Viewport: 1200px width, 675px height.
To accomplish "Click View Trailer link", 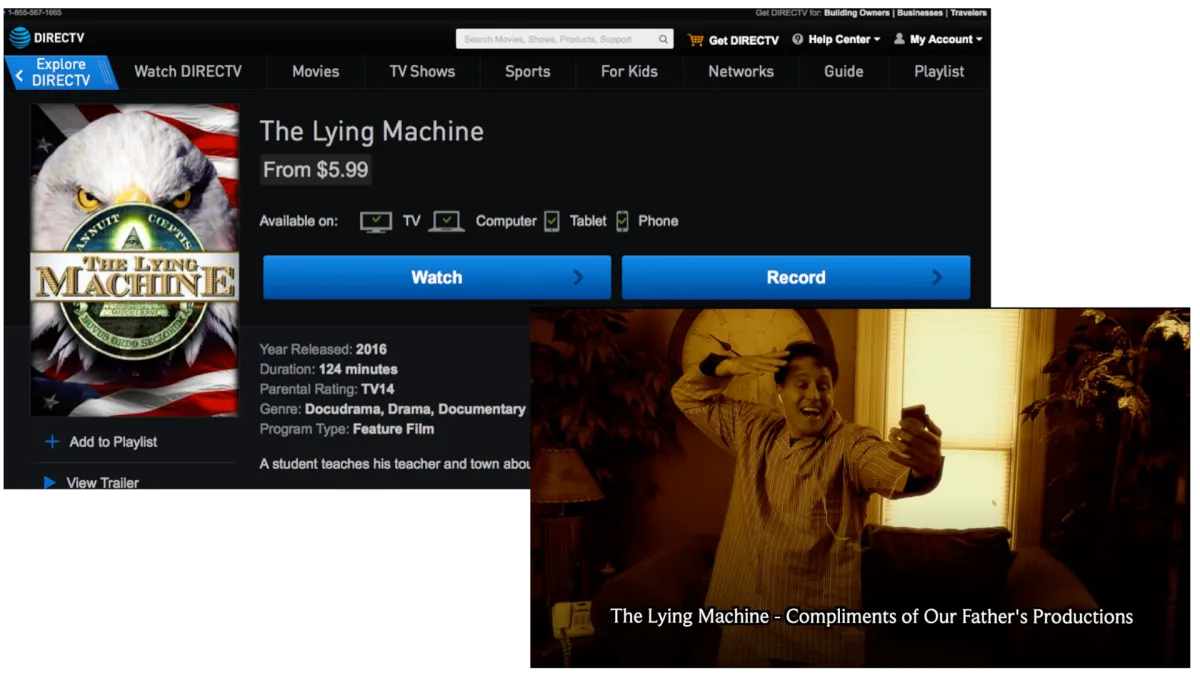I will [x=102, y=482].
